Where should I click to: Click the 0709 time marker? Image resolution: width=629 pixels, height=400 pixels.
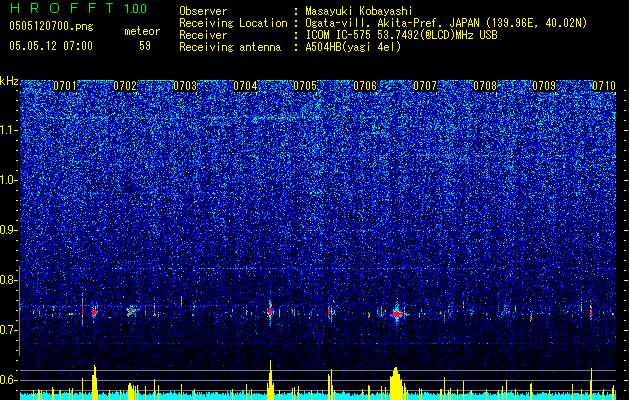click(x=544, y=86)
